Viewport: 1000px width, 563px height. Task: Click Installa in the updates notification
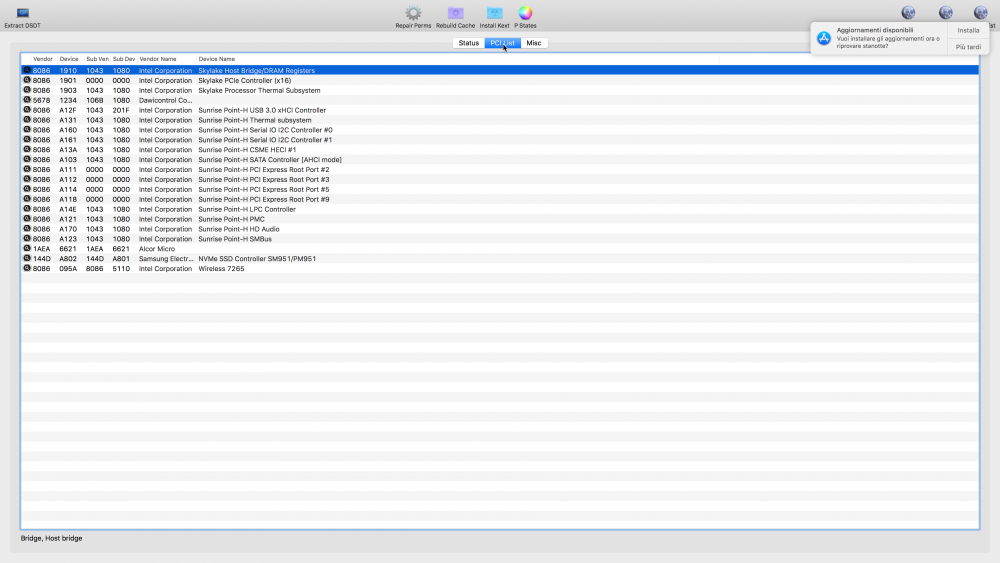(967, 30)
